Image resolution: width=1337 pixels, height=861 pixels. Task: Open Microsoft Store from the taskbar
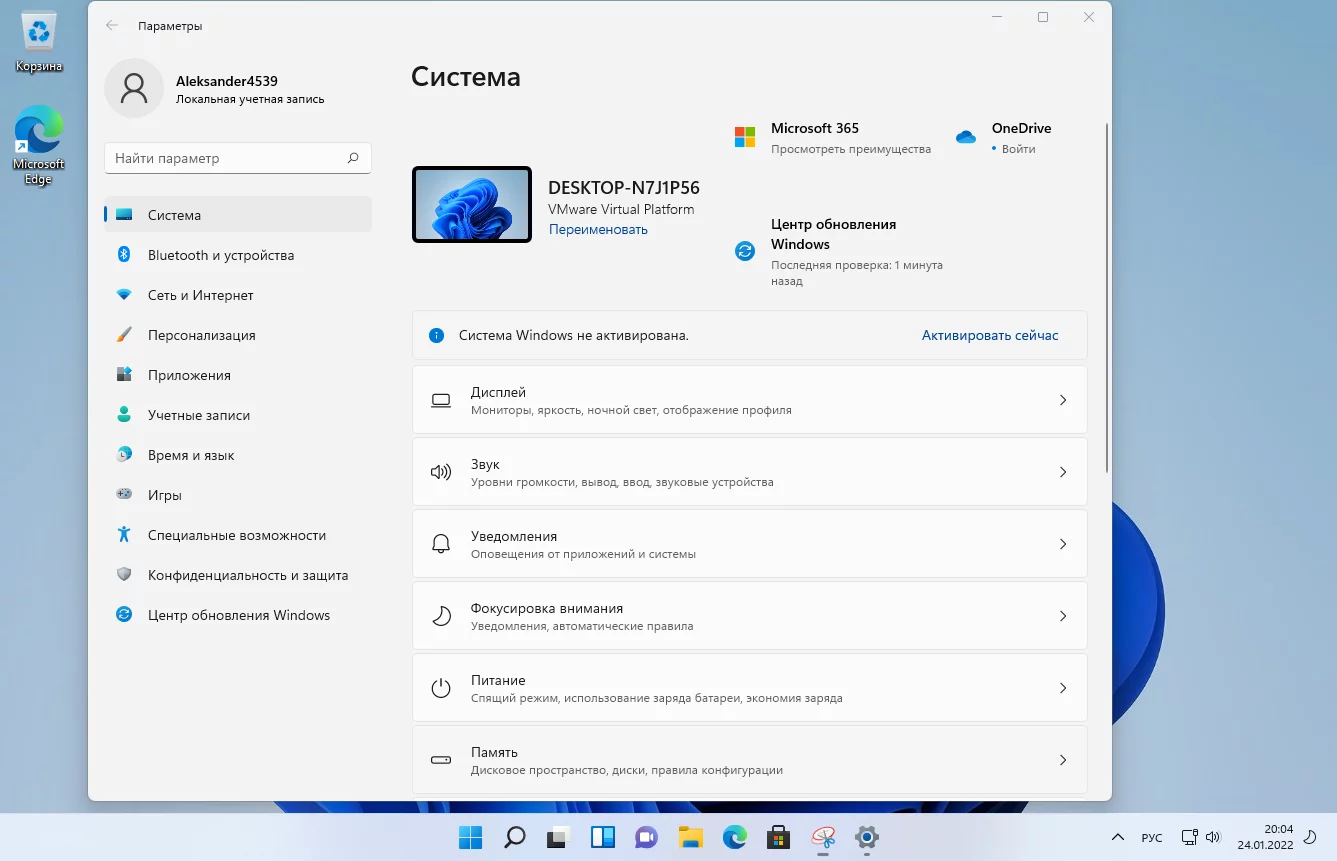(x=778, y=837)
